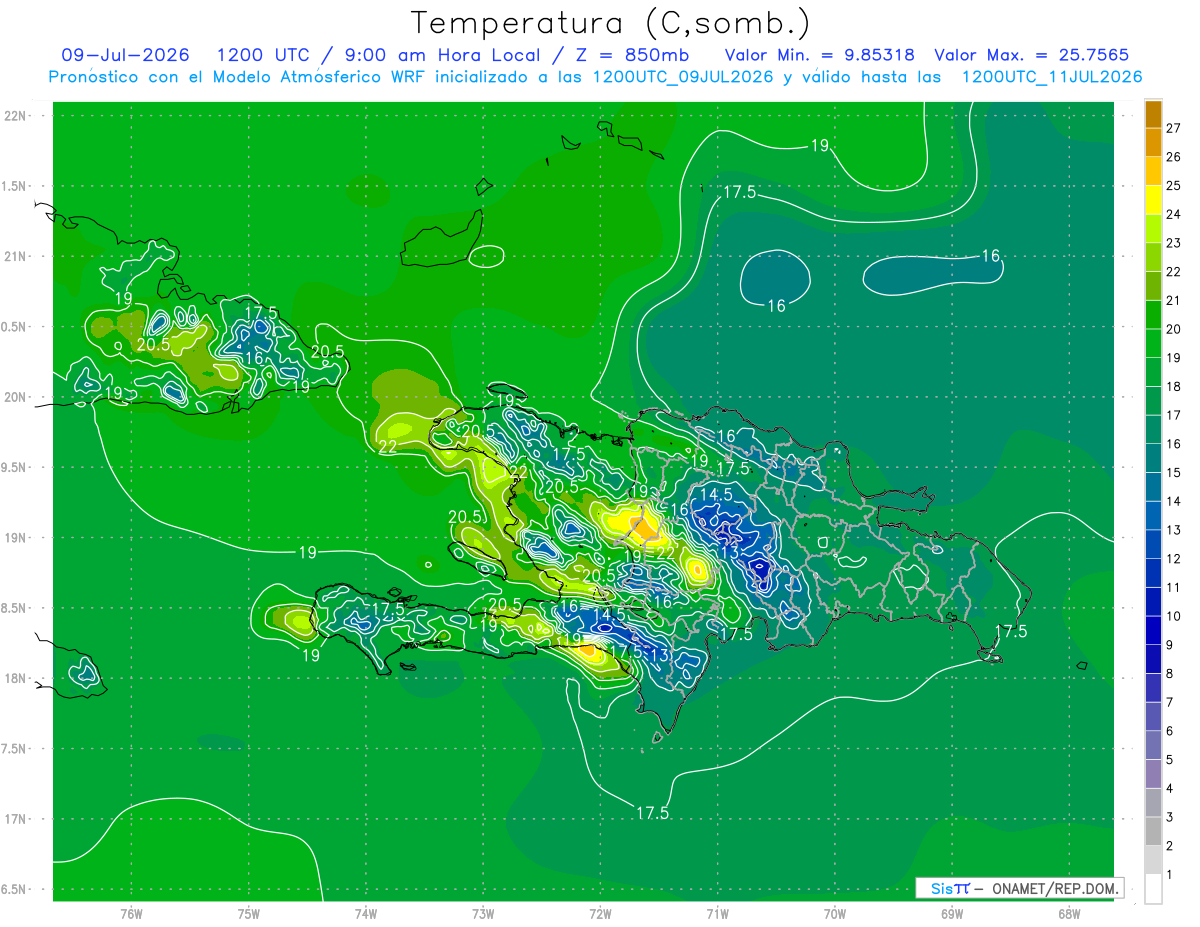The height and width of the screenshot is (927, 1200).
Task: Click the title 'Temperatura (C,somb.)'
Action: point(610,22)
